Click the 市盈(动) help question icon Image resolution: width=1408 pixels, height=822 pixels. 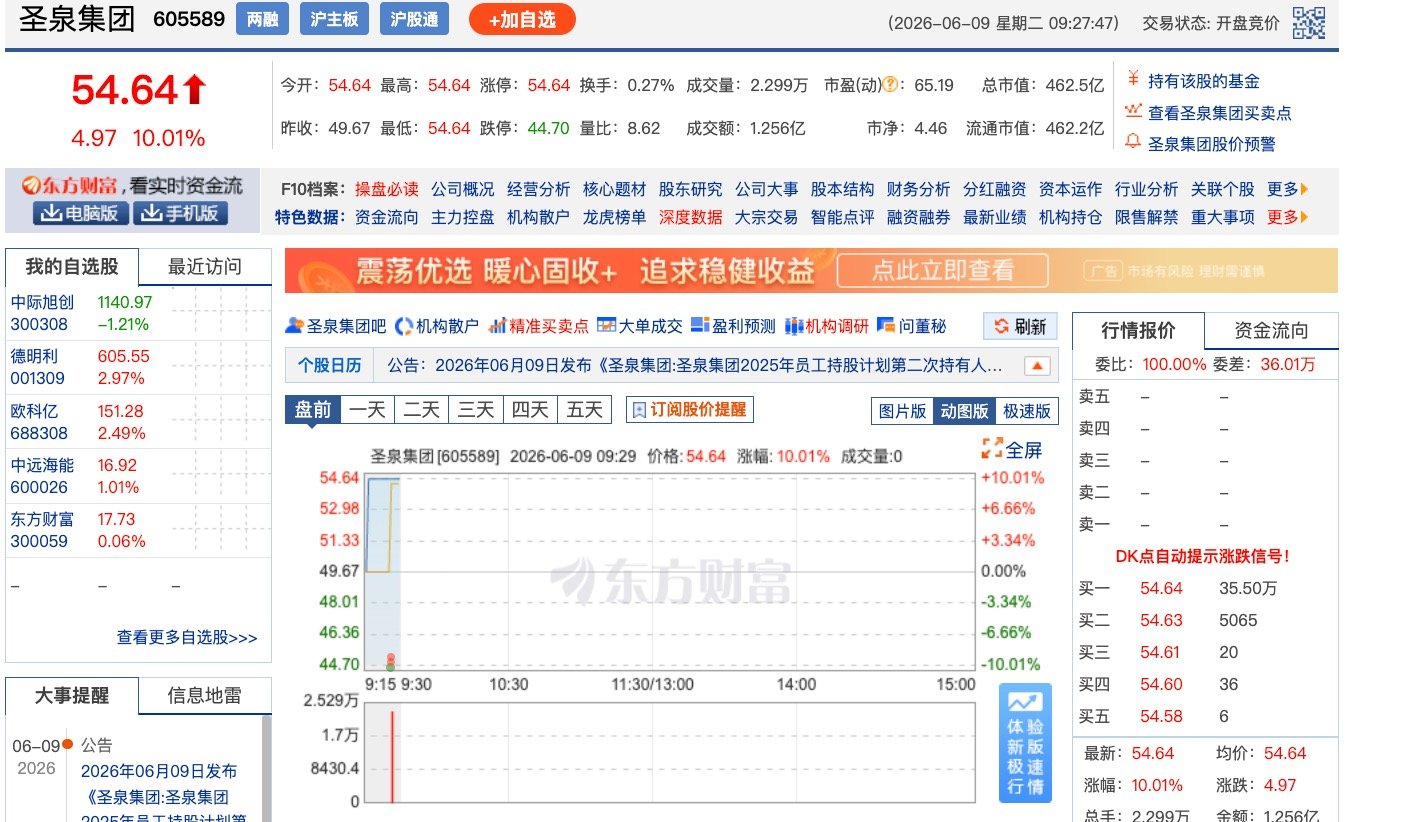889,85
